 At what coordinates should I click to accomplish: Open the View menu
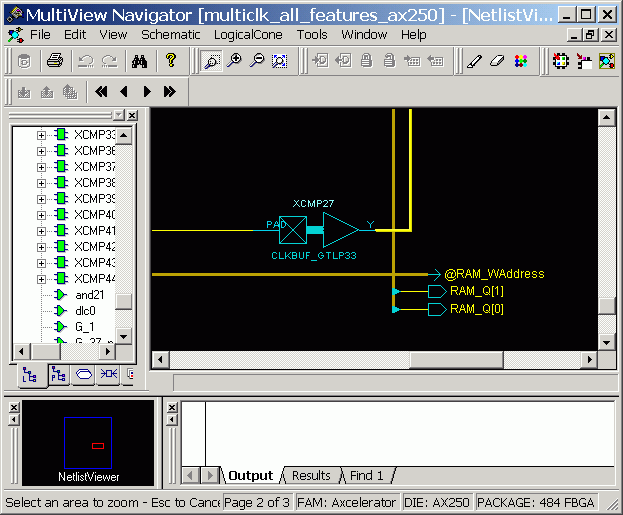[x=113, y=35]
